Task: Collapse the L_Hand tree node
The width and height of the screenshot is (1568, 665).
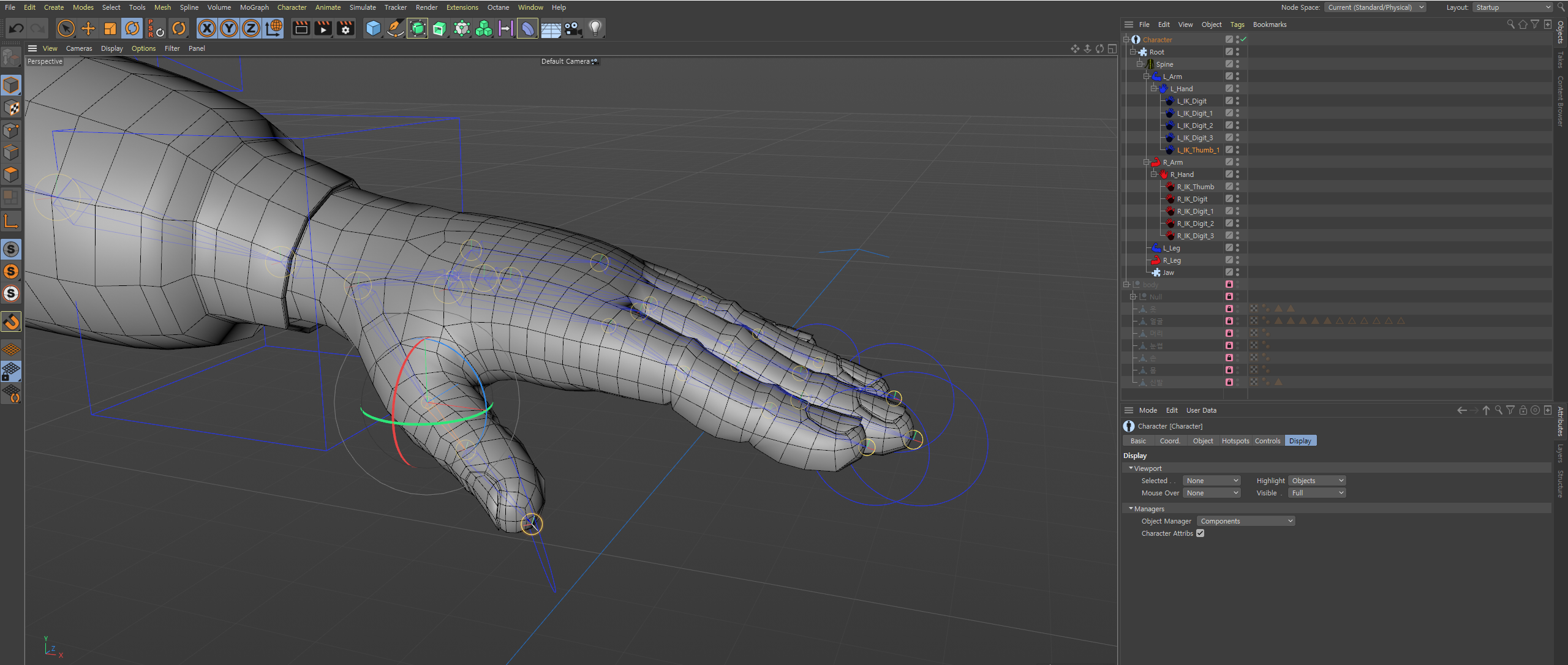Action: pos(1153,88)
